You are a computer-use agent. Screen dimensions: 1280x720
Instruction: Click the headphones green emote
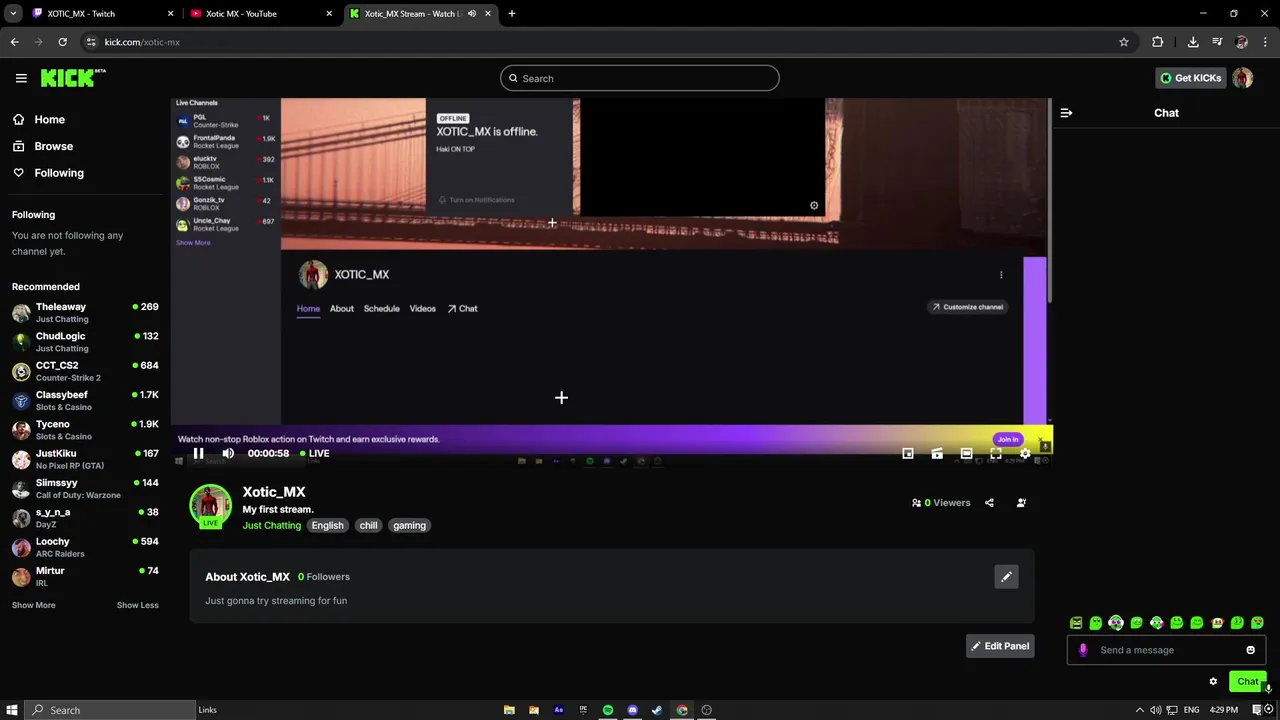[1116, 623]
